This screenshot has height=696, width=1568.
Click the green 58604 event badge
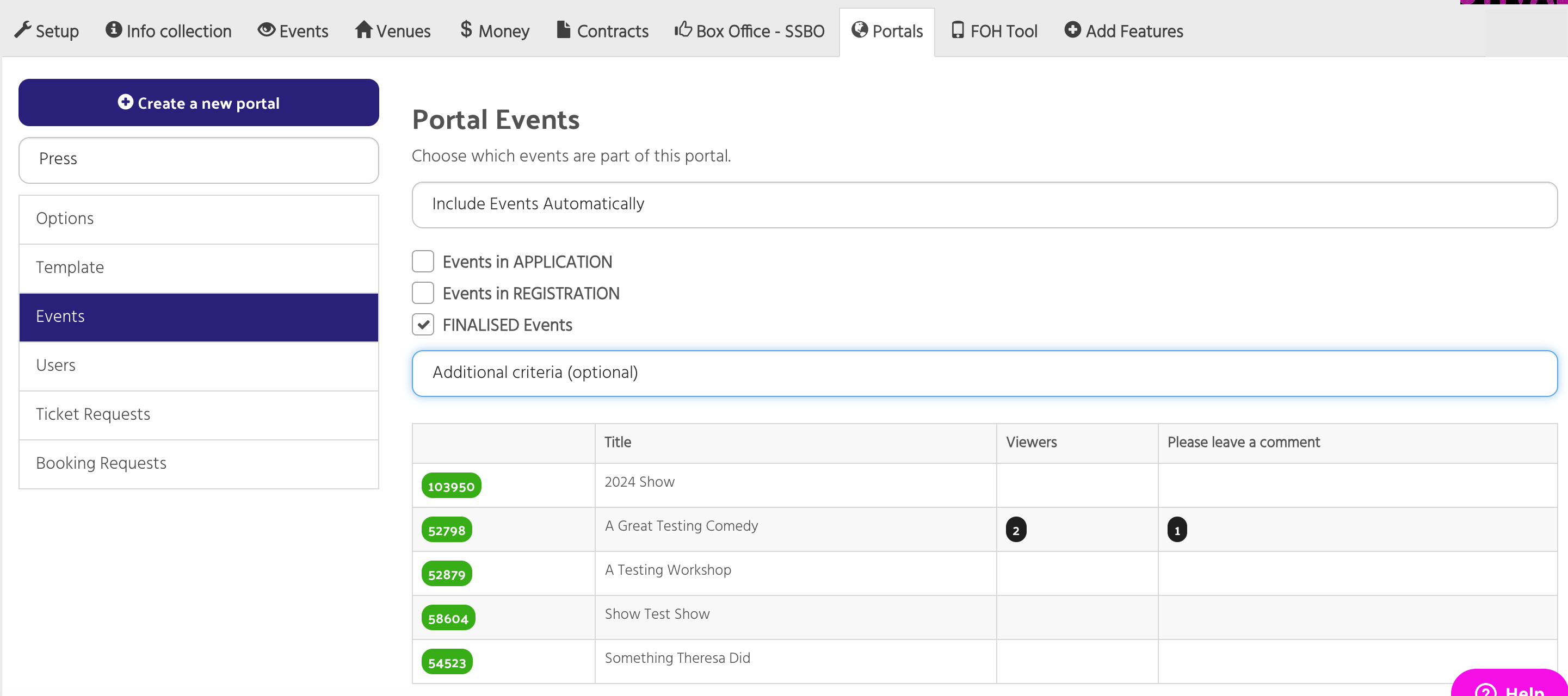[448, 618]
